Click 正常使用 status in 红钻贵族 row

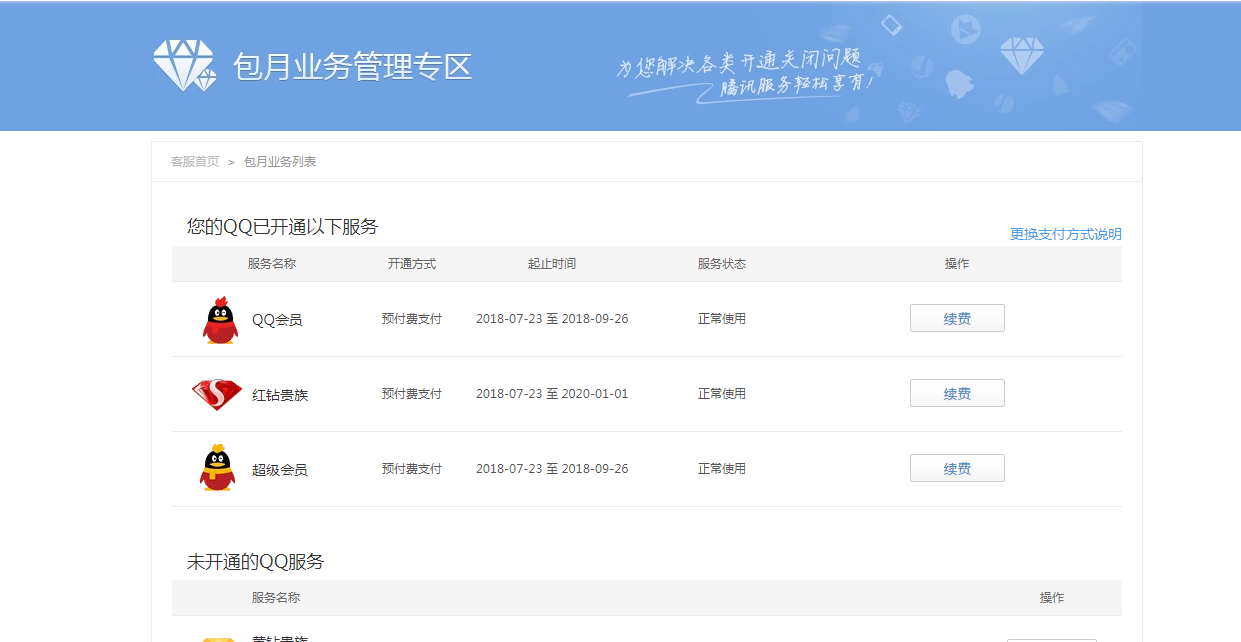[x=722, y=394]
